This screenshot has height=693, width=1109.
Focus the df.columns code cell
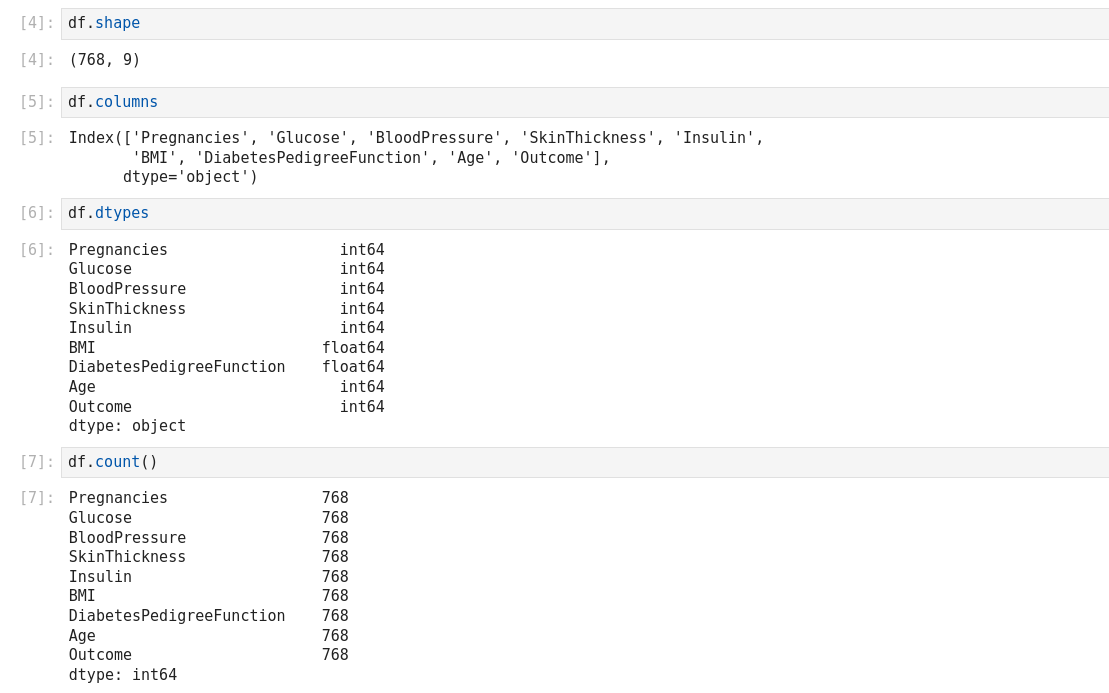584,102
